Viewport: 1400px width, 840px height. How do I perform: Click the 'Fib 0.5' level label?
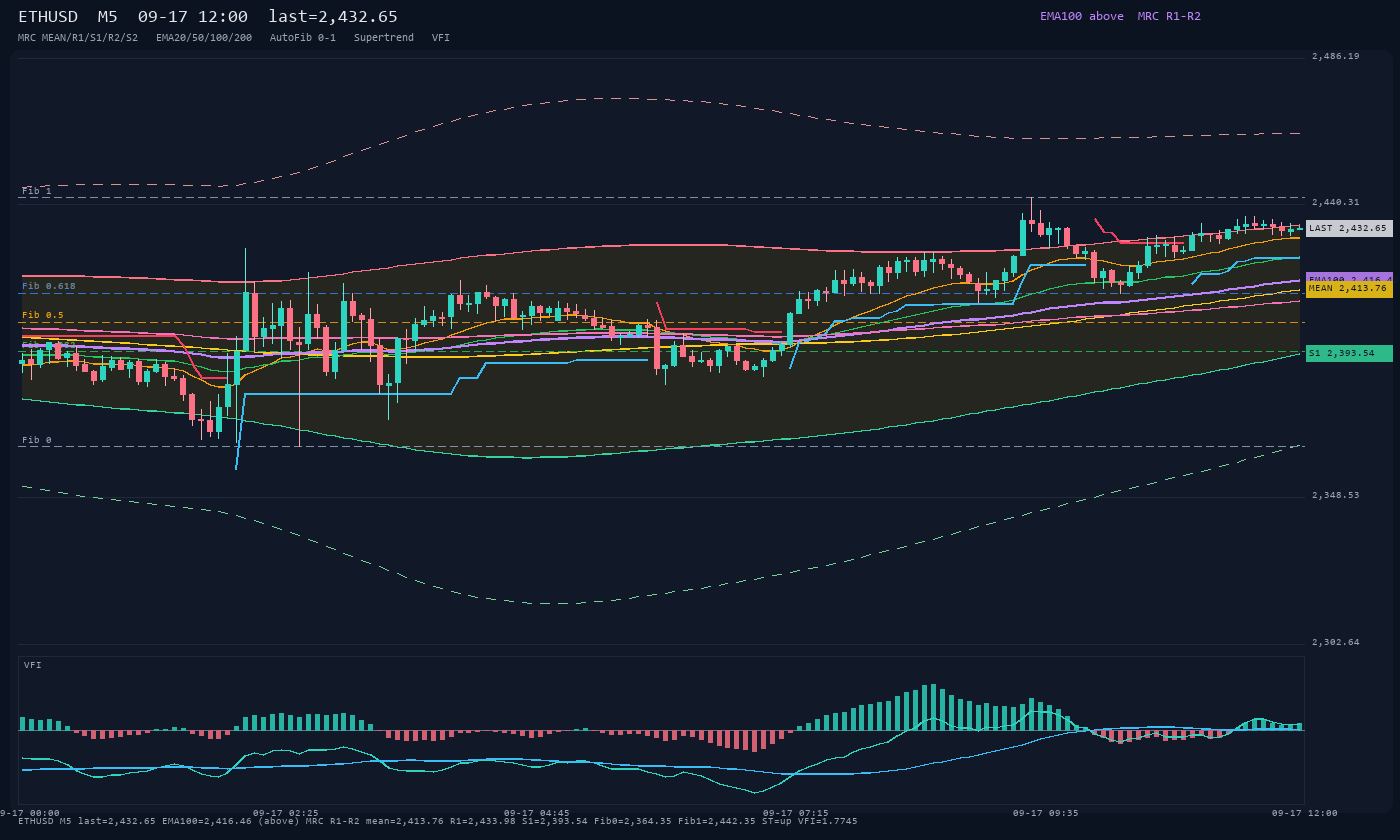43,315
